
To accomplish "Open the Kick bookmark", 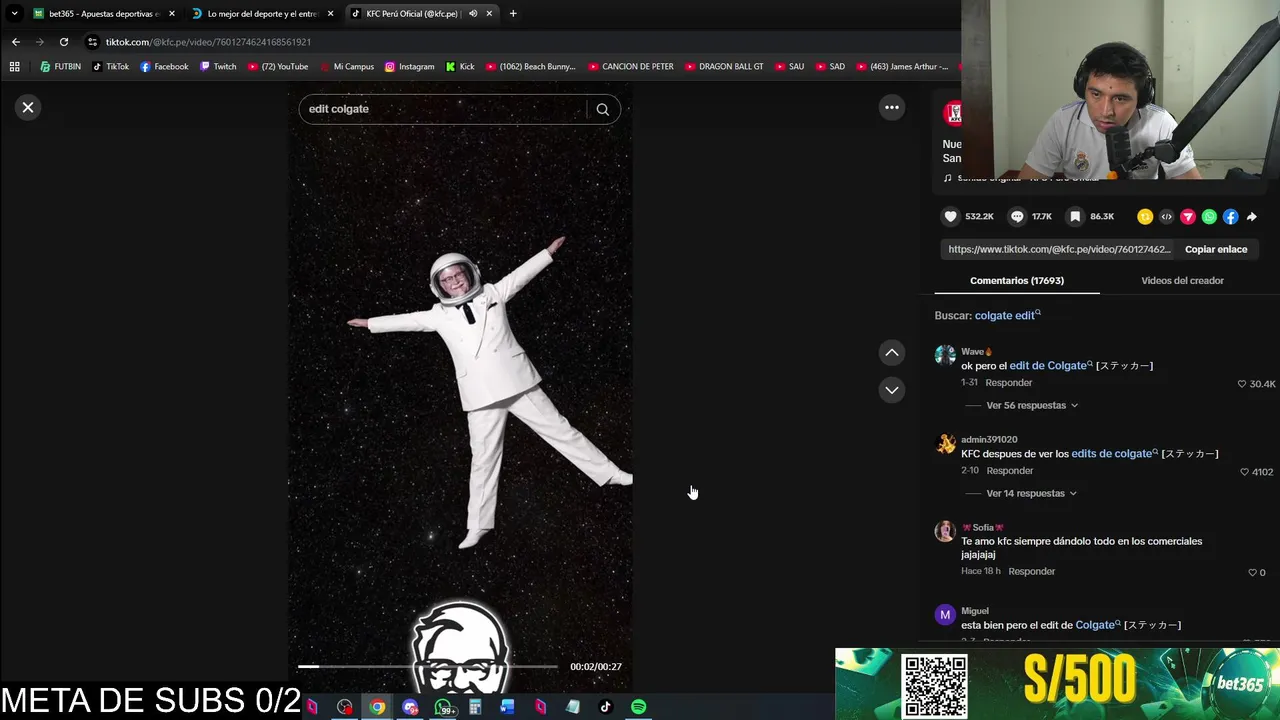I will 460,67.
